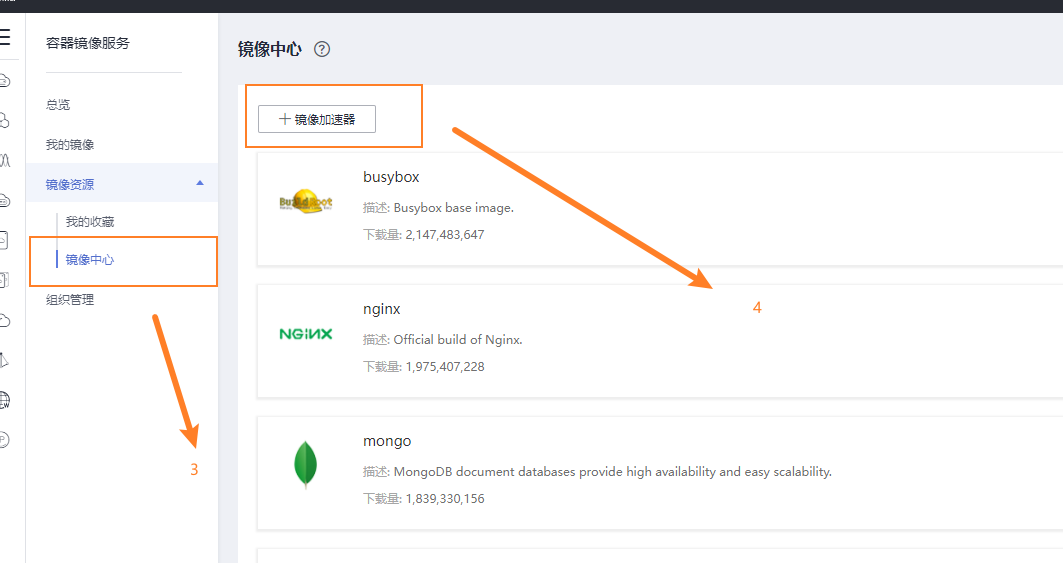The image size is (1063, 563).
Task: Open the busybox image title
Action: [391, 177]
